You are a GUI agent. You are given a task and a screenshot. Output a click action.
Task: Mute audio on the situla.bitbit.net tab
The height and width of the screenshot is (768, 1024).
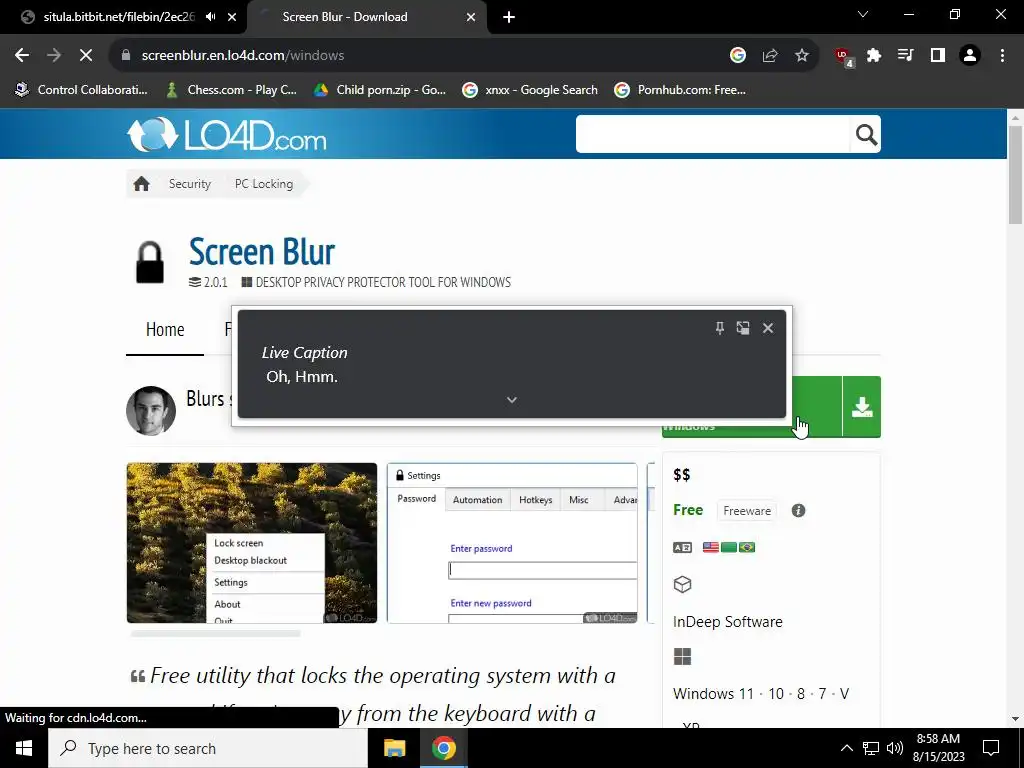[210, 17]
